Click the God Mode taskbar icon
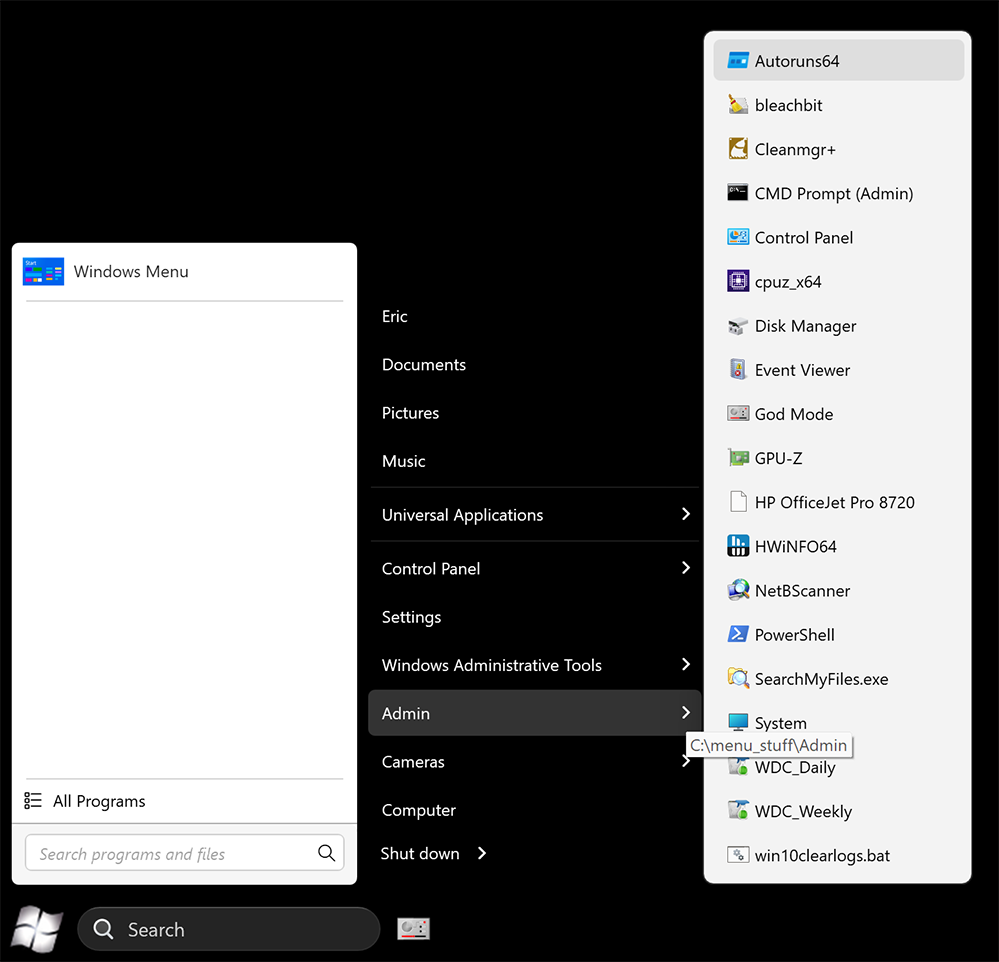The height and width of the screenshot is (962, 999). 413,929
